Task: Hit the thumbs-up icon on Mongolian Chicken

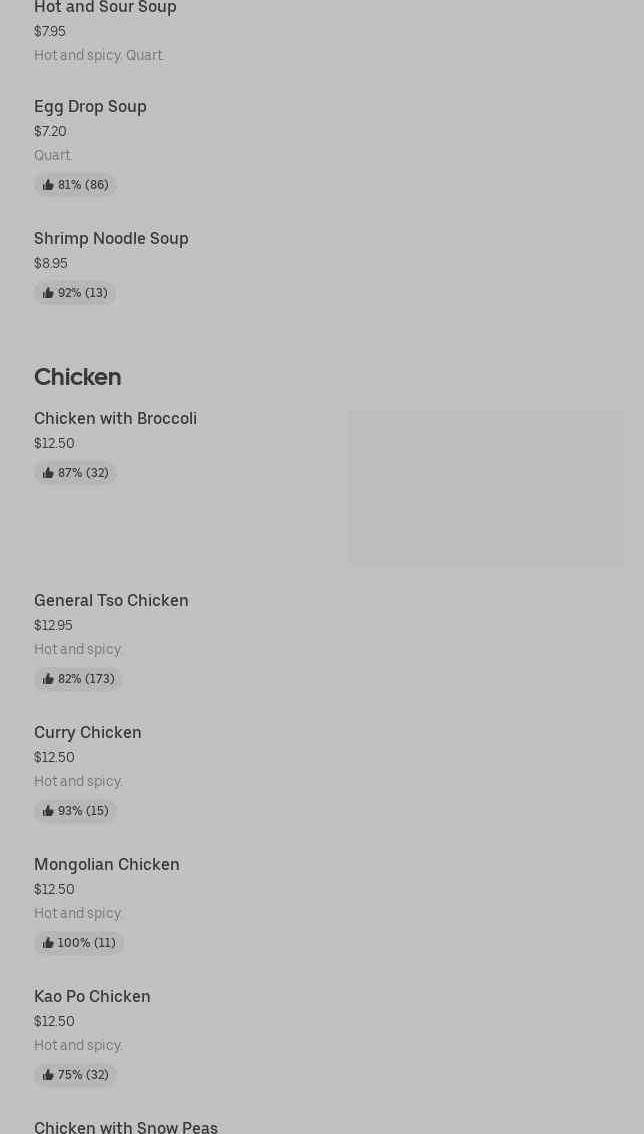Action: [x=48, y=943]
